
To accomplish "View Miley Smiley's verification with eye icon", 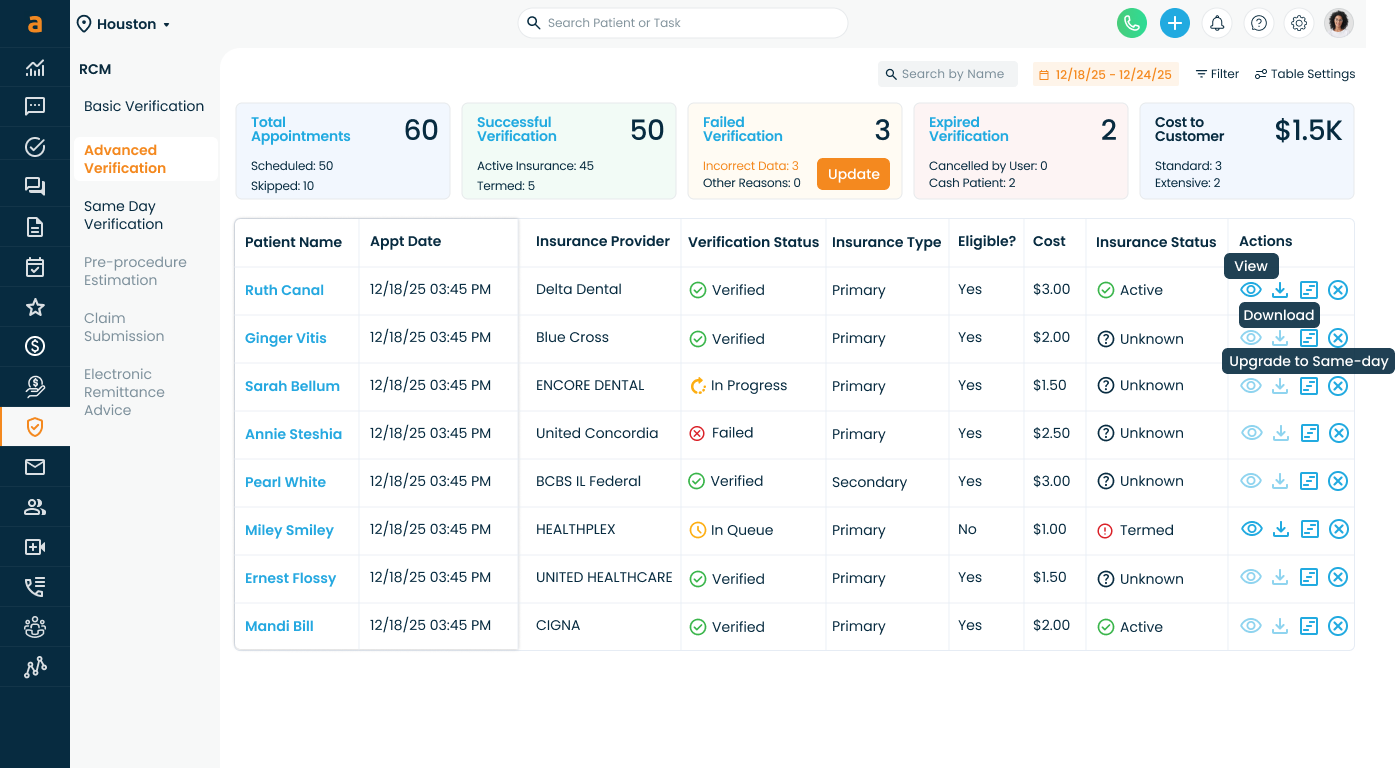I will pos(1251,529).
